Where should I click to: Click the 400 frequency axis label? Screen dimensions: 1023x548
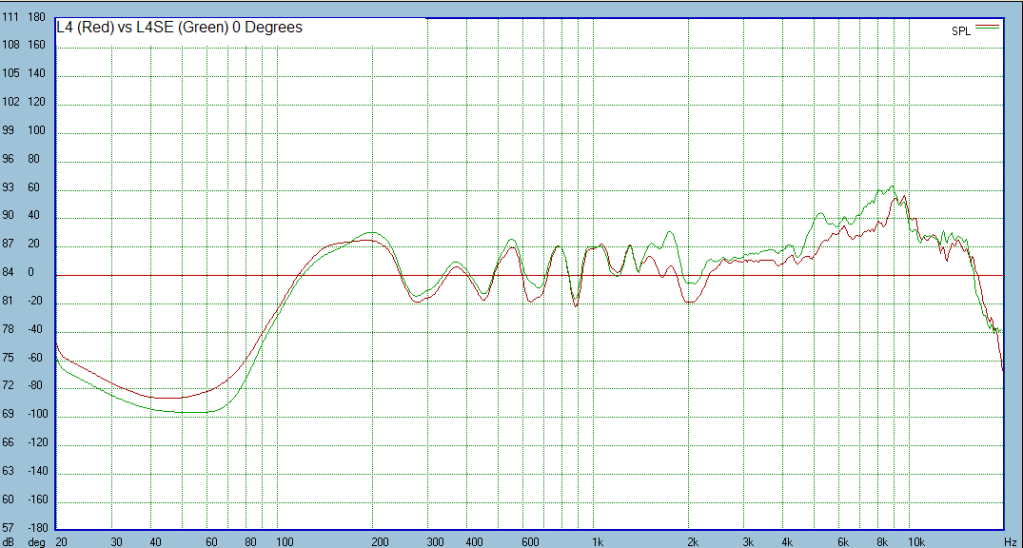(474, 542)
